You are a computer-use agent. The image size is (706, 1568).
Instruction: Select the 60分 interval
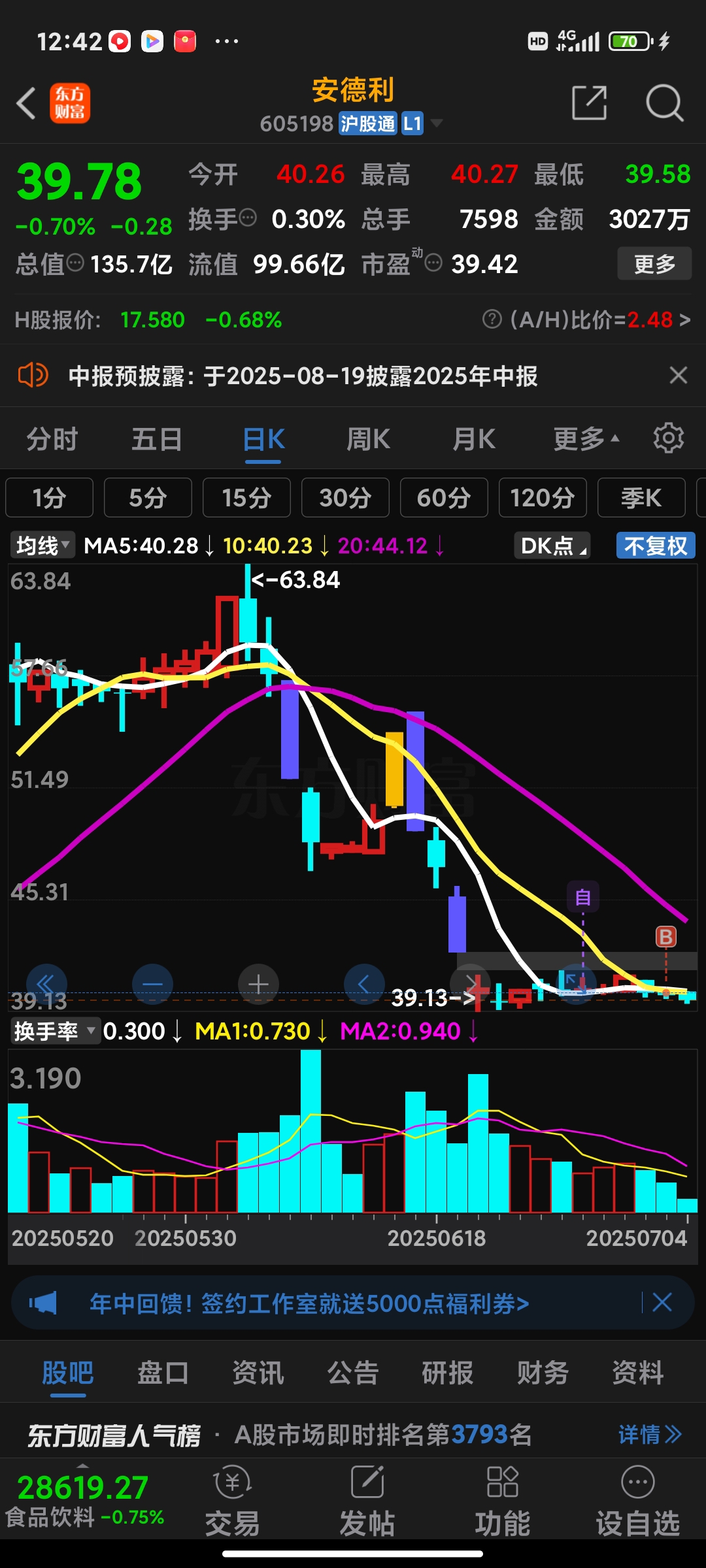pyautogui.click(x=444, y=498)
